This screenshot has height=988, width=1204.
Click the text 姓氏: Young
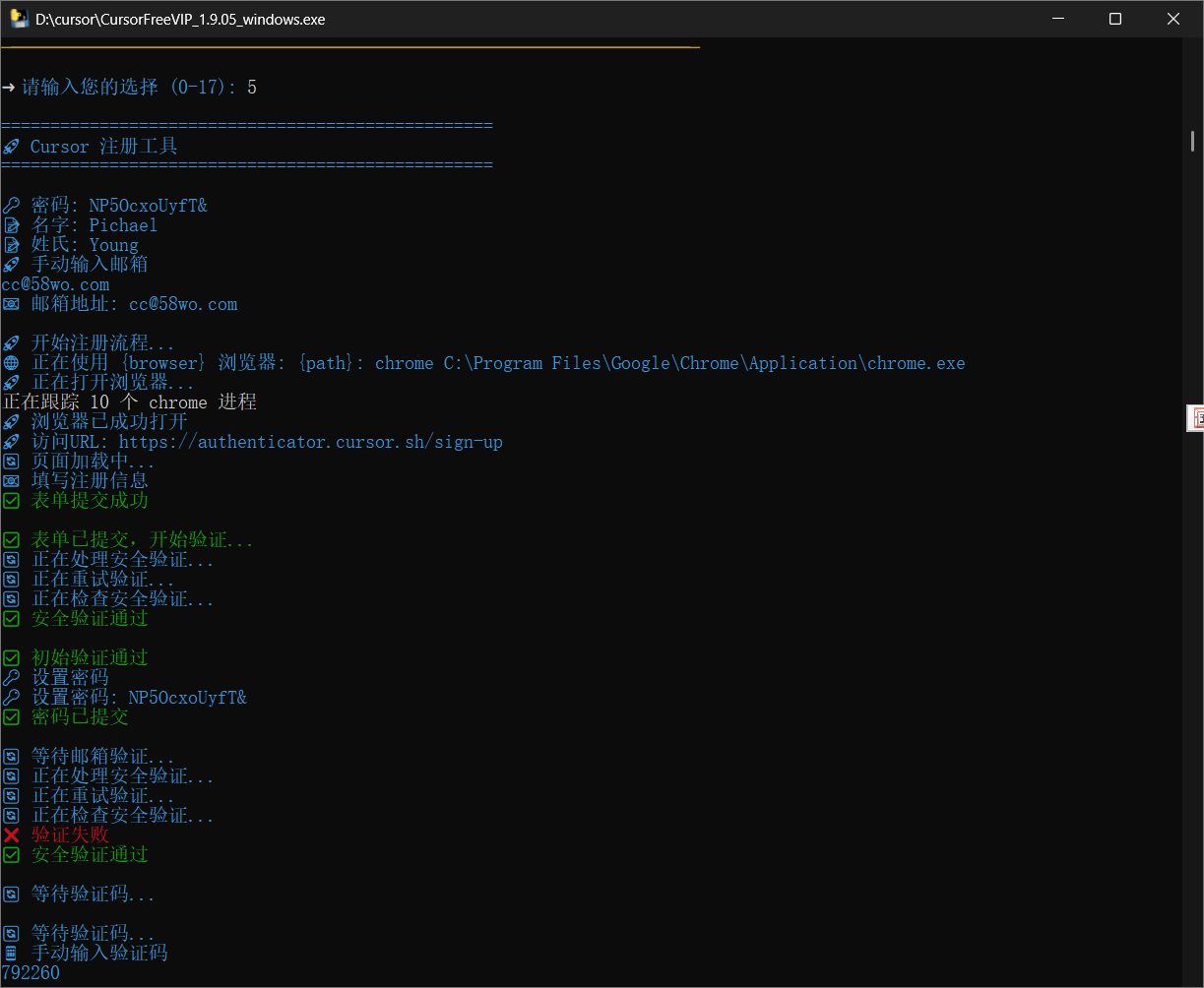[x=85, y=245]
